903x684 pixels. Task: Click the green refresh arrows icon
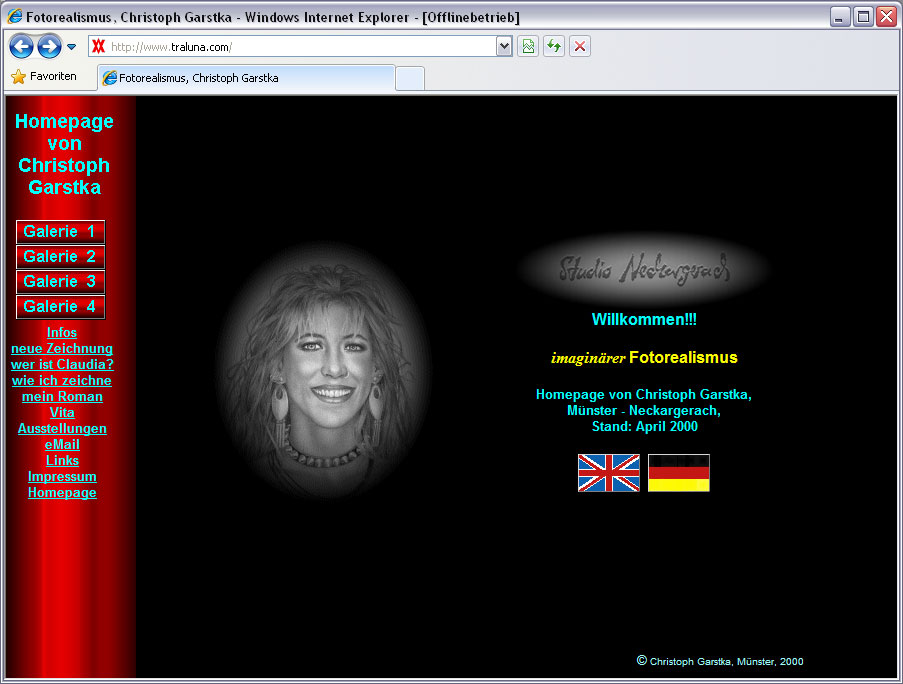554,47
